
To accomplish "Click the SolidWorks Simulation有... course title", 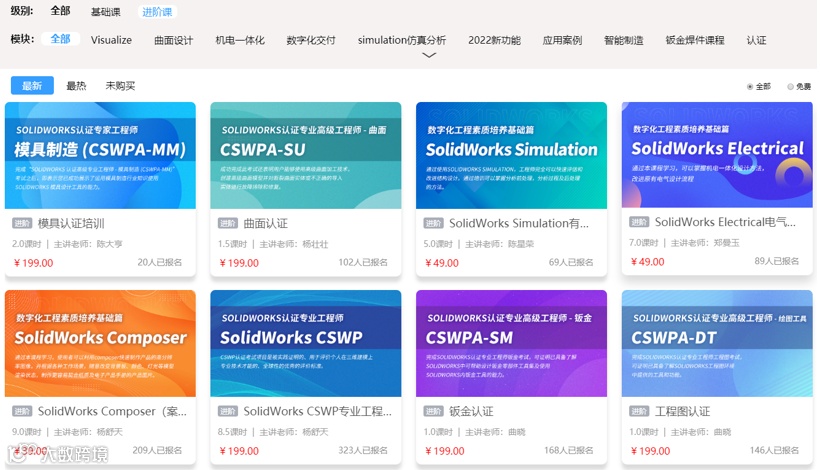I will pyautogui.click(x=519, y=224).
